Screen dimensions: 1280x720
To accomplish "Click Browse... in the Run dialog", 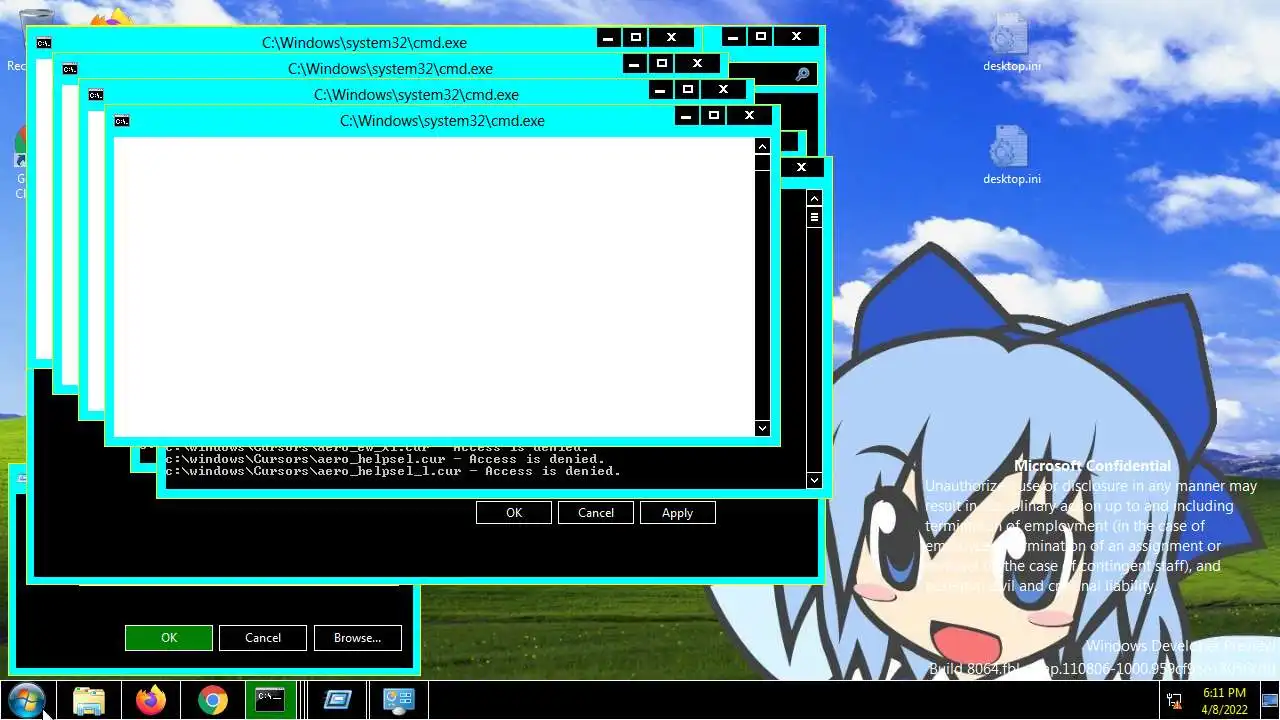I will click(358, 638).
